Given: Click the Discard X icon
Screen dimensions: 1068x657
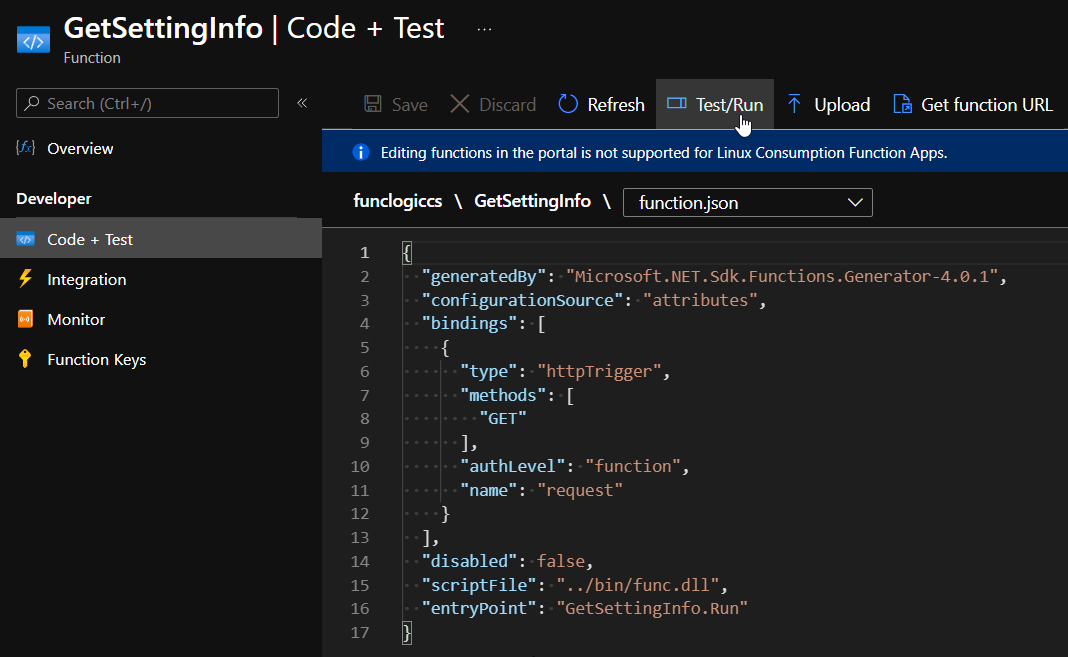Looking at the screenshot, I should (x=460, y=104).
